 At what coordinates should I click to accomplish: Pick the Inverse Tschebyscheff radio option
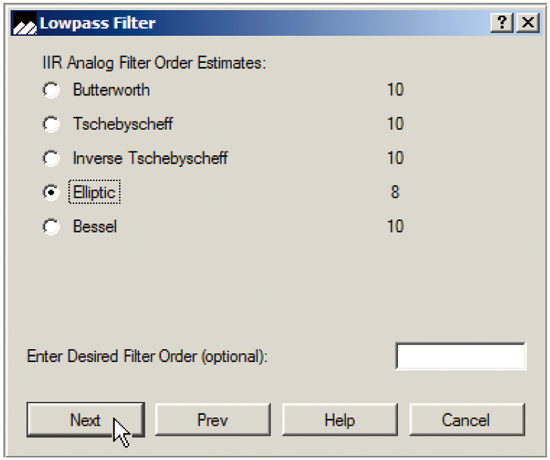[51, 158]
